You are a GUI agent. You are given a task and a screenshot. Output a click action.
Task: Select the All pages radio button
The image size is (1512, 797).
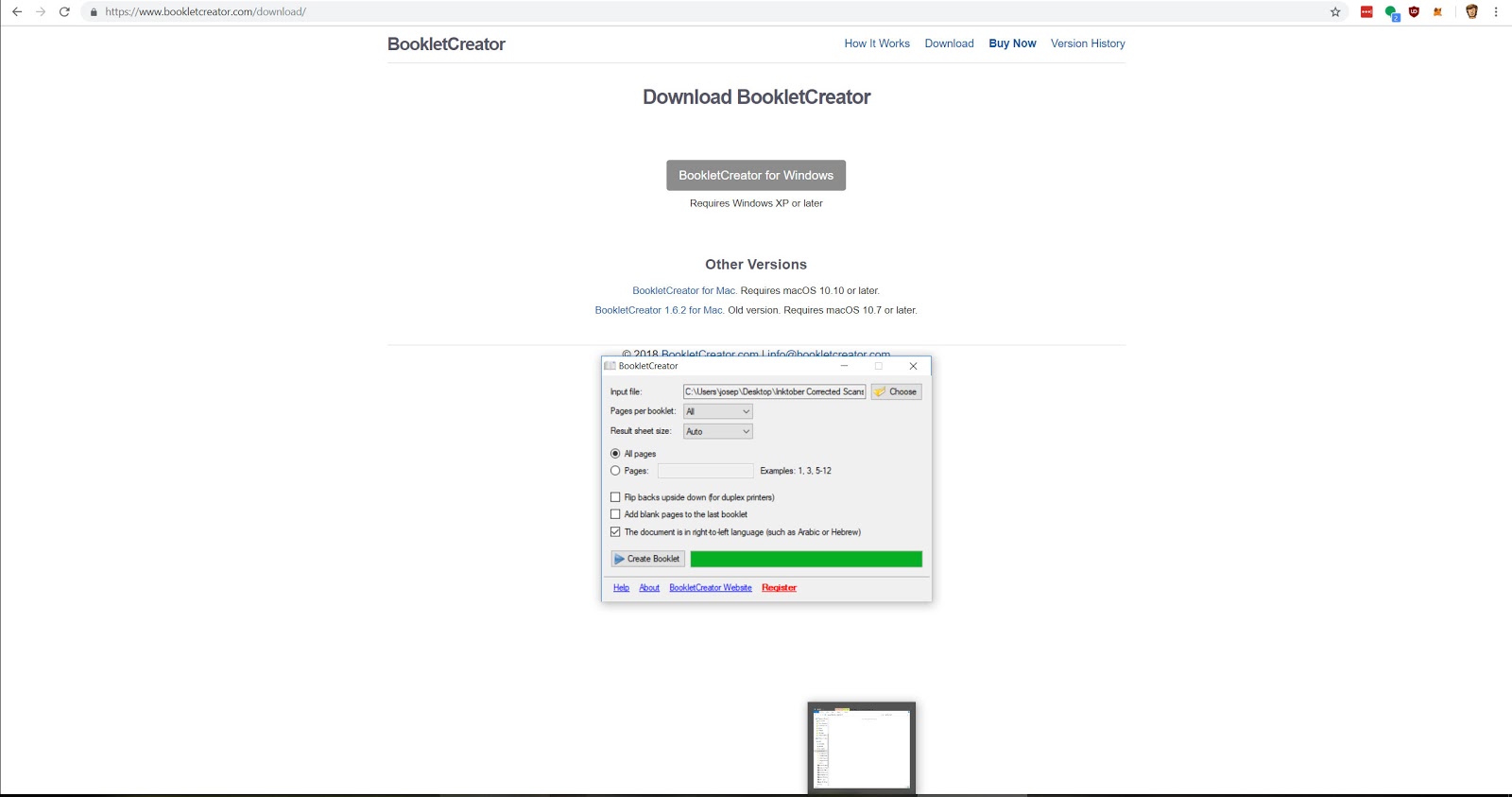[615, 454]
